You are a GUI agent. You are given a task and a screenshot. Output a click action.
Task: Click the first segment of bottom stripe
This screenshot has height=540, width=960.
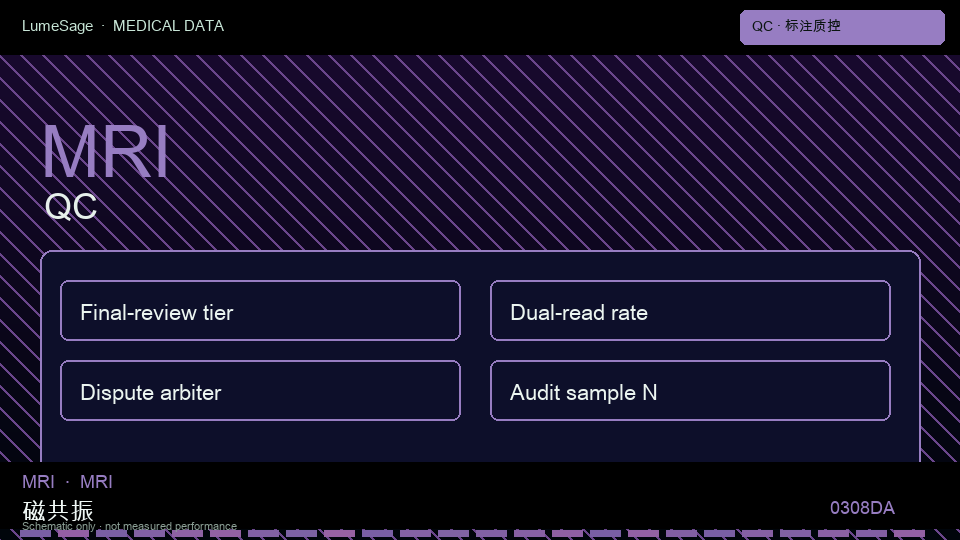[35, 534]
